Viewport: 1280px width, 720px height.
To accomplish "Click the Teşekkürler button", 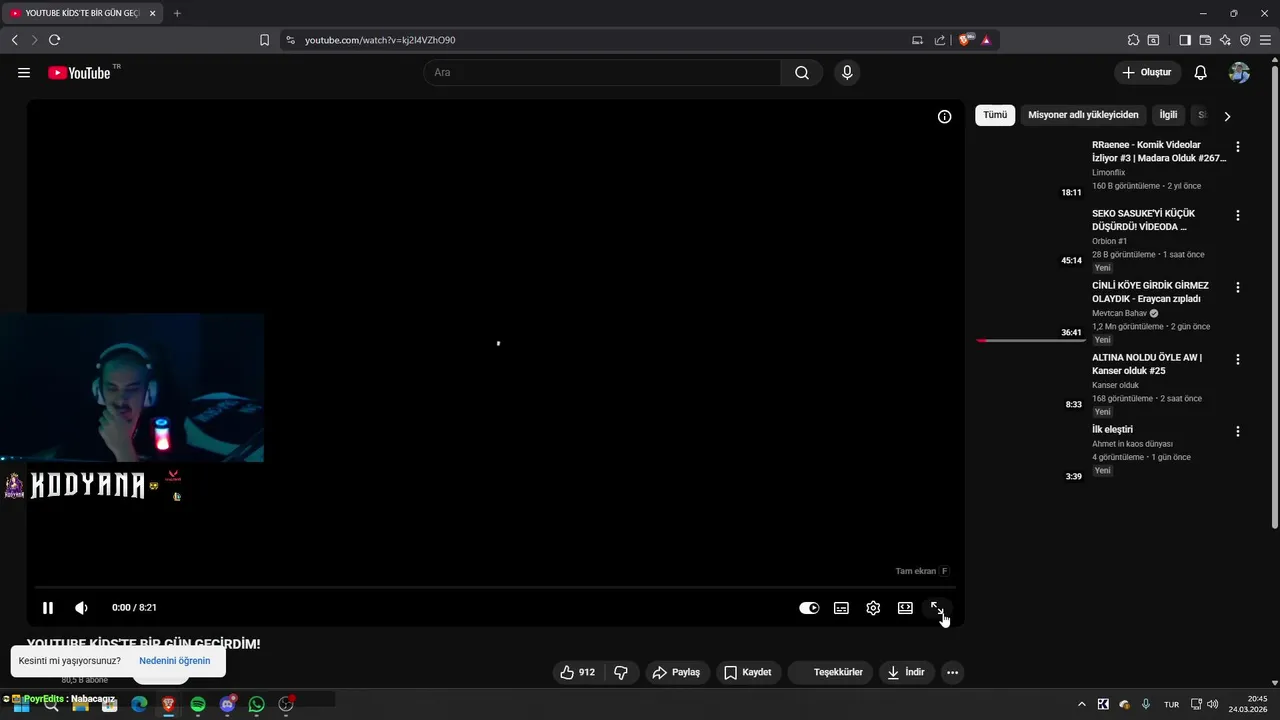I will click(829, 673).
